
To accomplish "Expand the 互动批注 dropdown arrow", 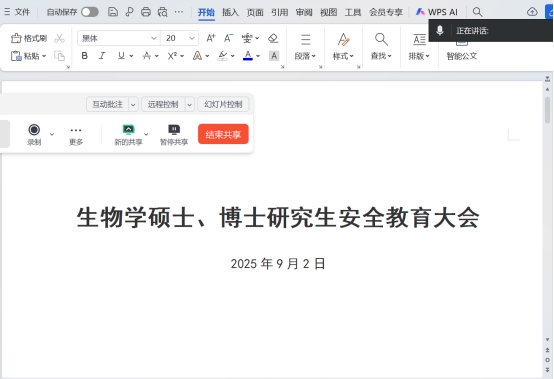I will pos(133,105).
